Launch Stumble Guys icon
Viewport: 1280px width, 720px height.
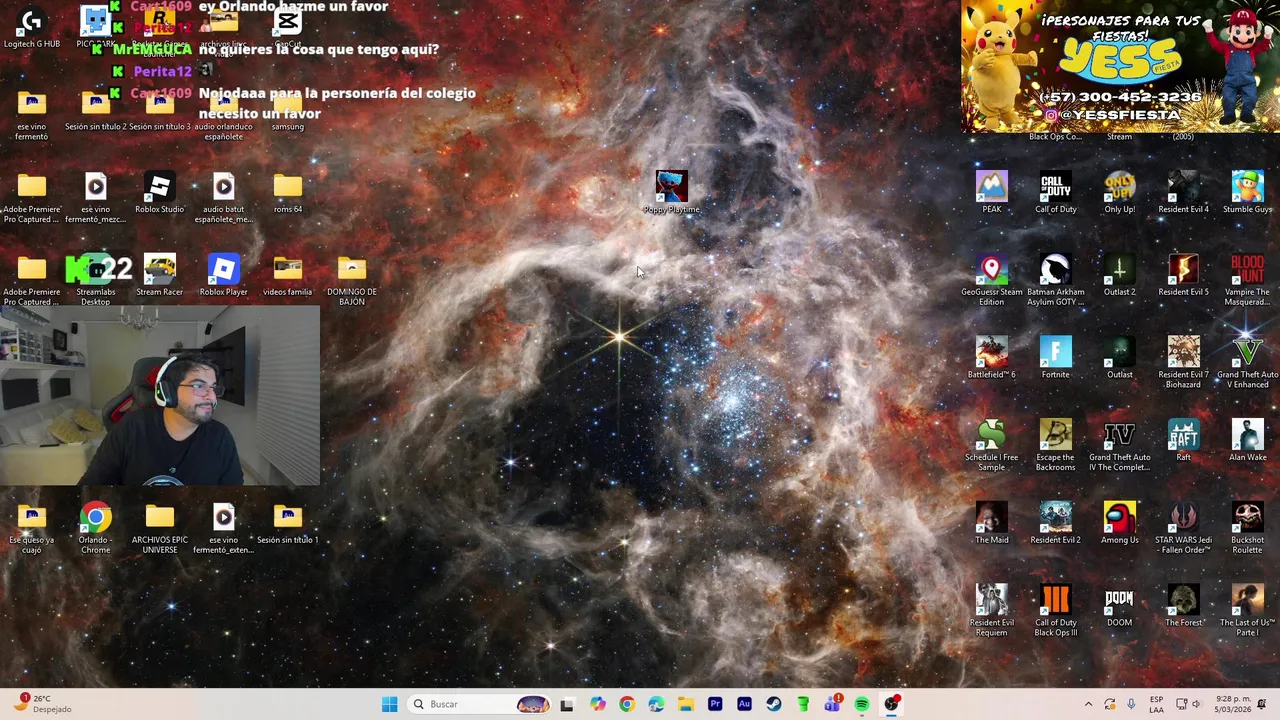(x=1247, y=193)
